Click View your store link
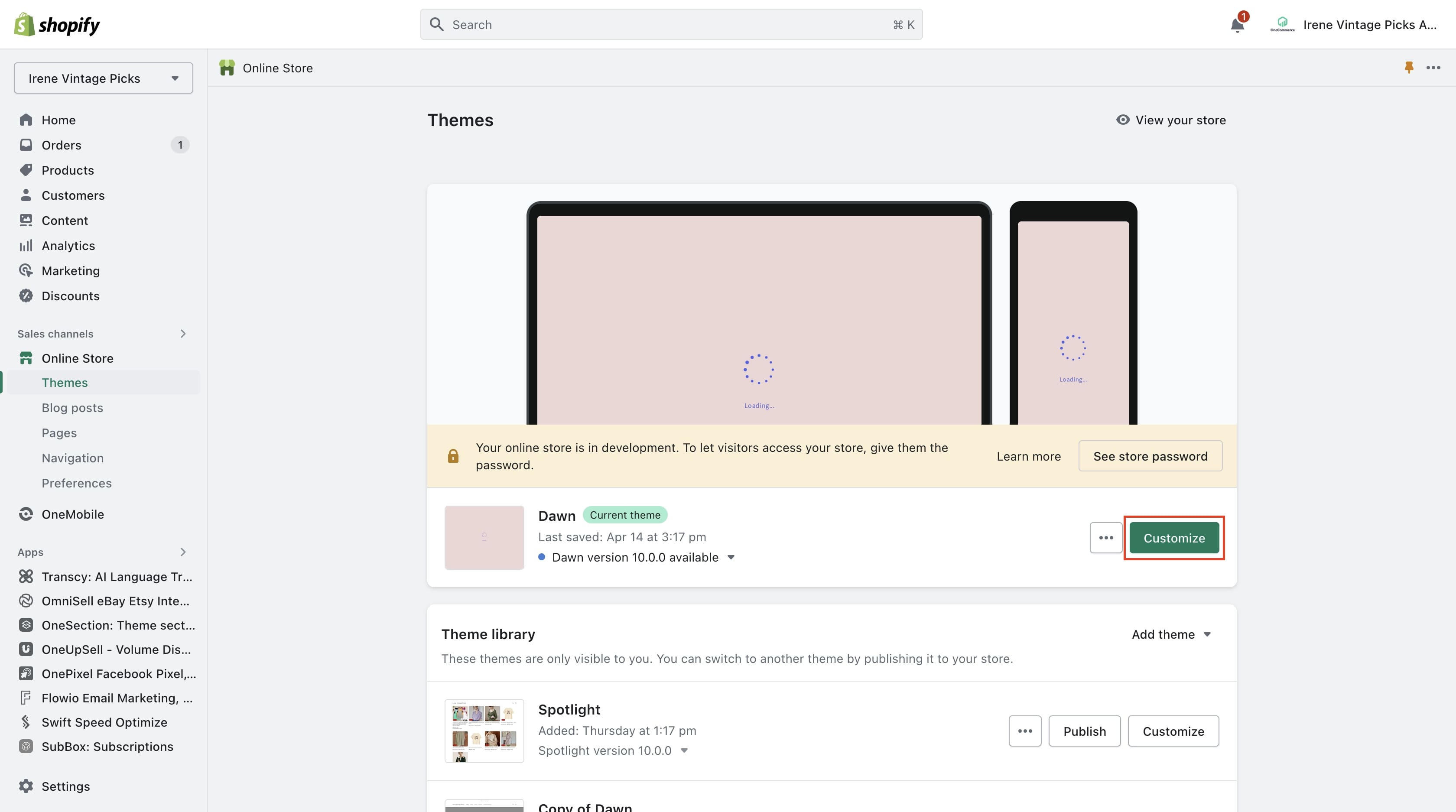Image resolution: width=1456 pixels, height=812 pixels. (x=1170, y=120)
